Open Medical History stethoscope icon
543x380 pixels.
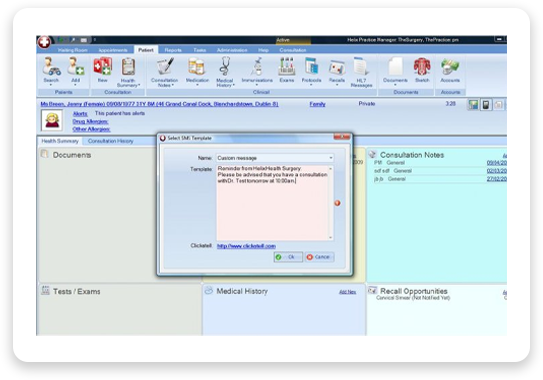pos(224,67)
